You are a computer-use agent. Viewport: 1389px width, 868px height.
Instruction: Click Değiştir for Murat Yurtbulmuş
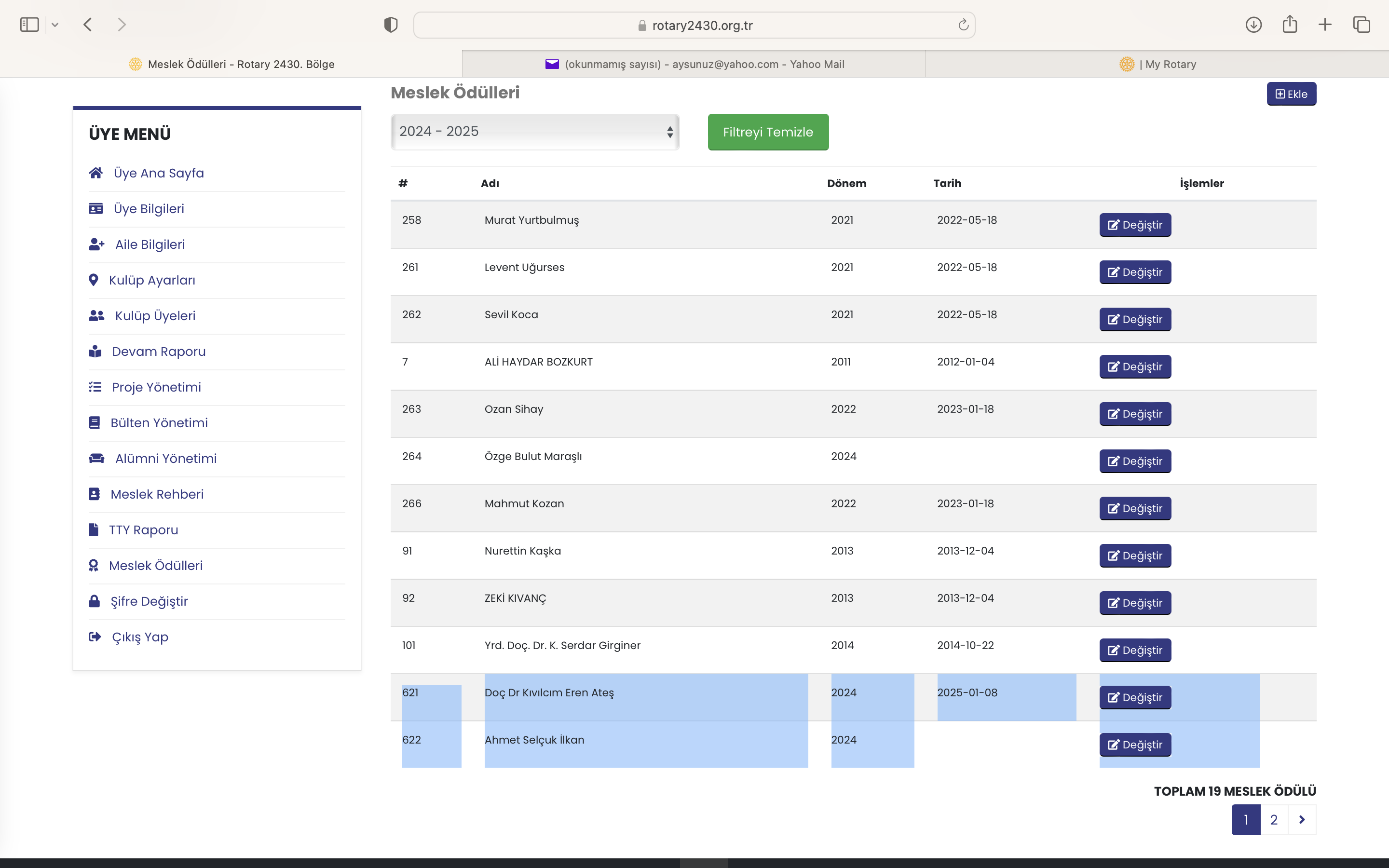(1135, 225)
